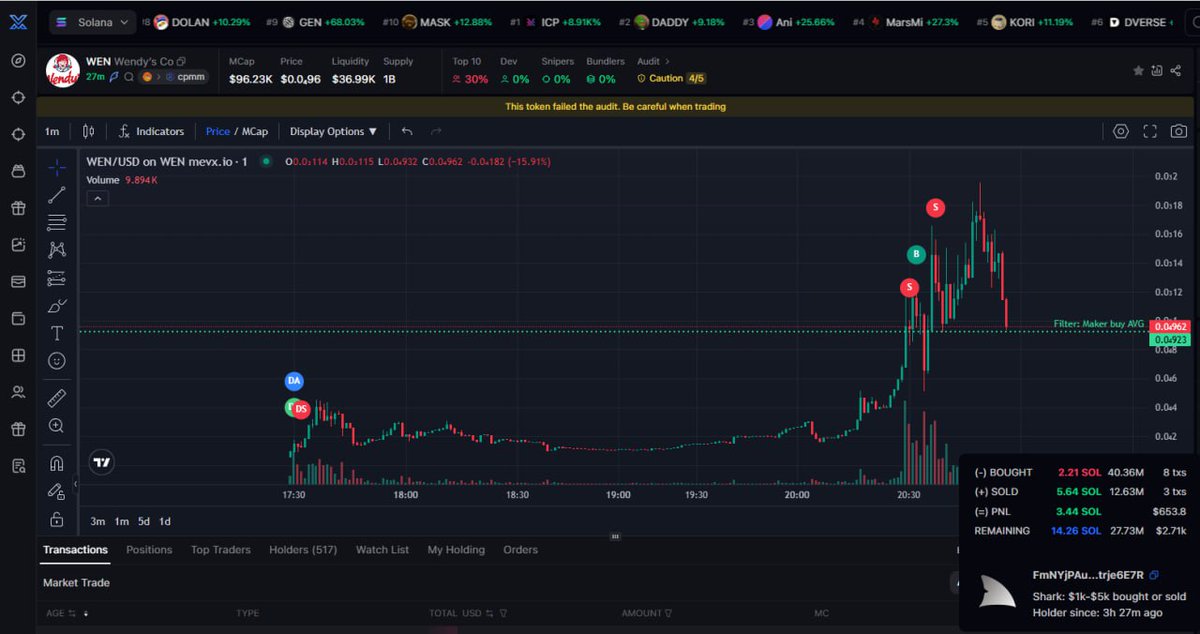Select the 5d date range button
Image resolution: width=1200 pixels, height=634 pixels.
143,521
